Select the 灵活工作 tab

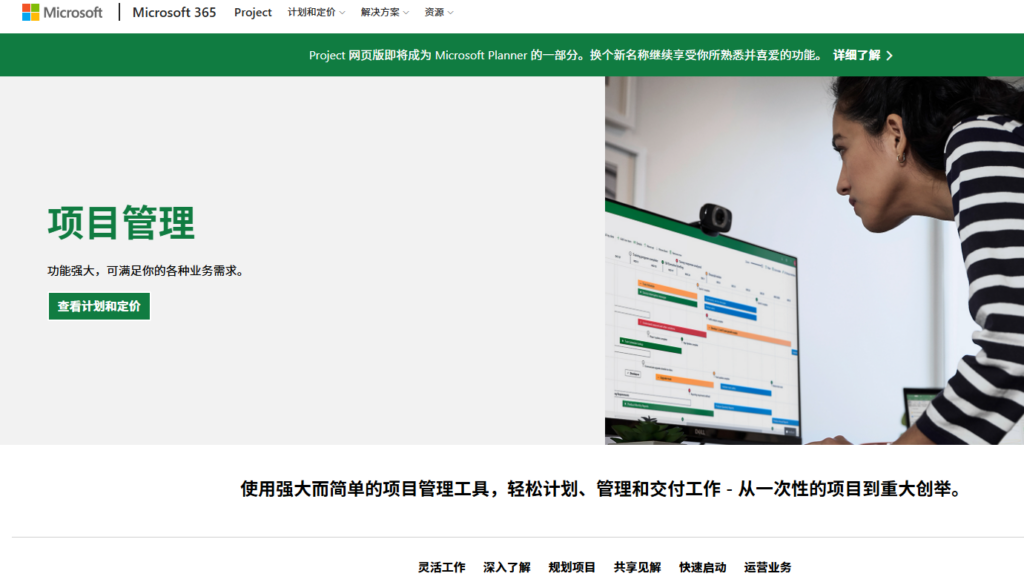[x=441, y=567]
